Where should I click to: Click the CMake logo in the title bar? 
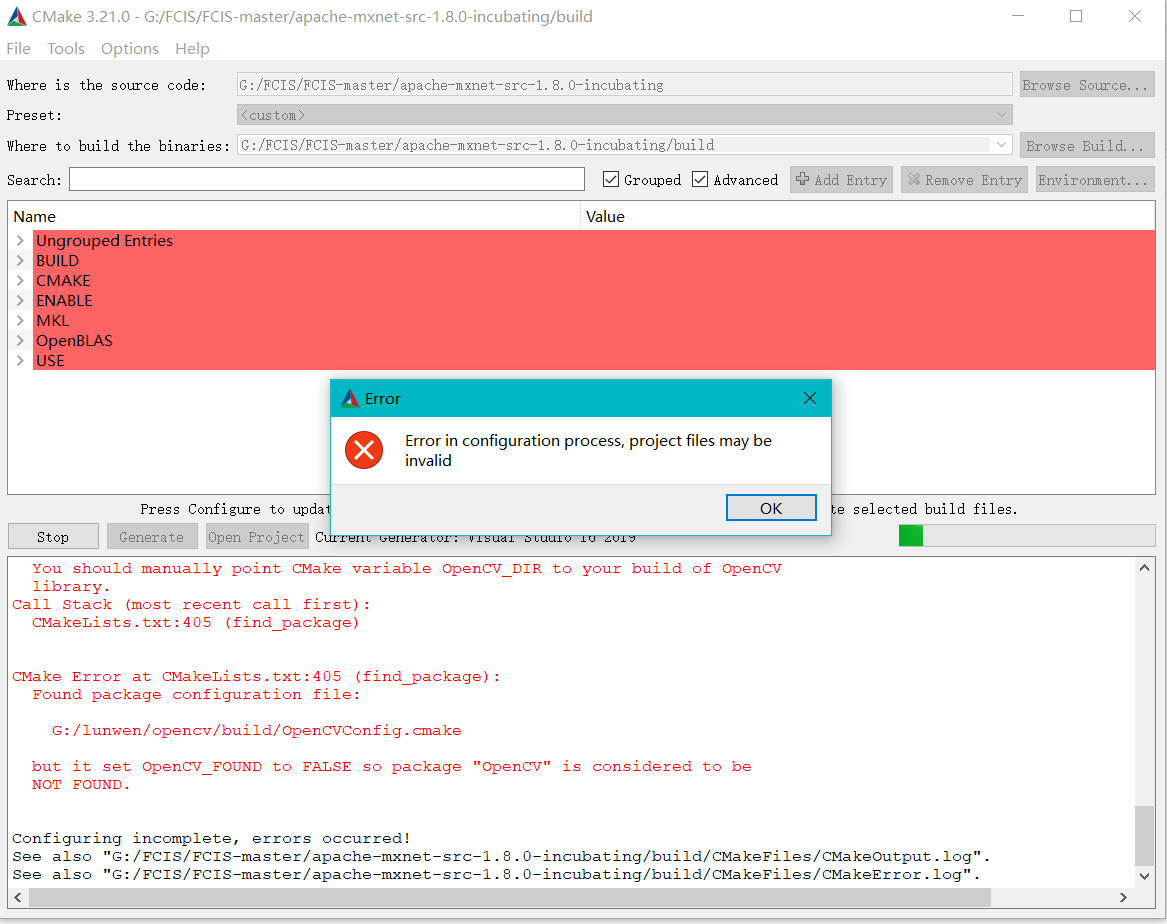pos(16,16)
